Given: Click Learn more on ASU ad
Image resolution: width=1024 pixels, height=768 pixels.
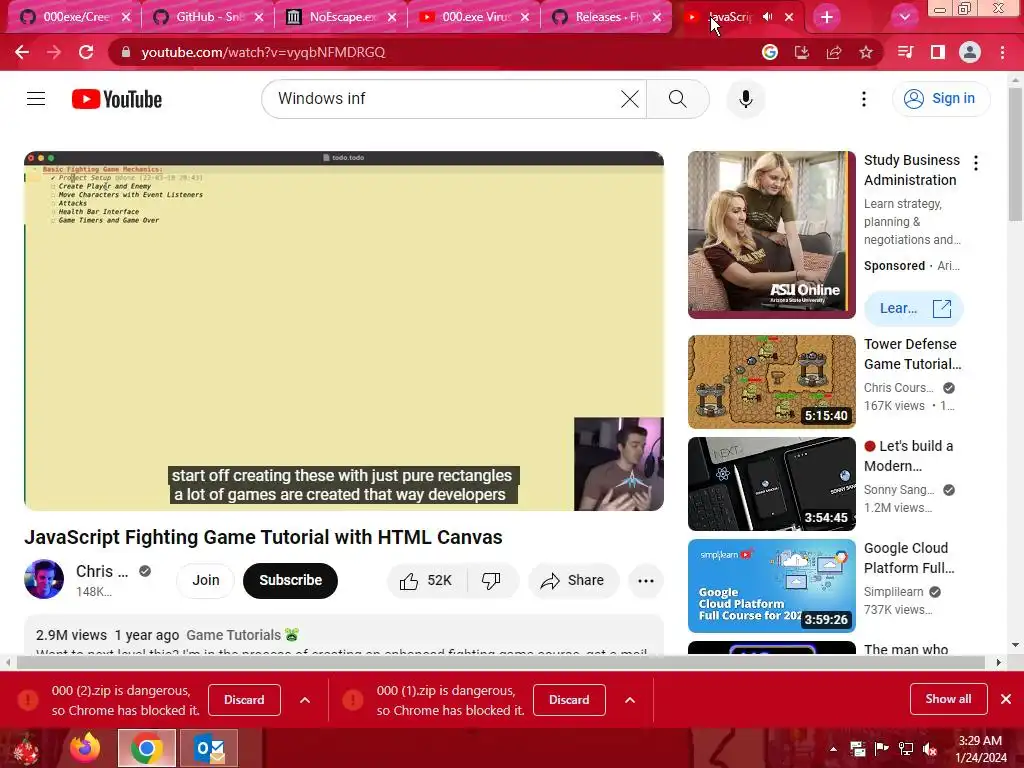Looking at the screenshot, I should point(914,308).
